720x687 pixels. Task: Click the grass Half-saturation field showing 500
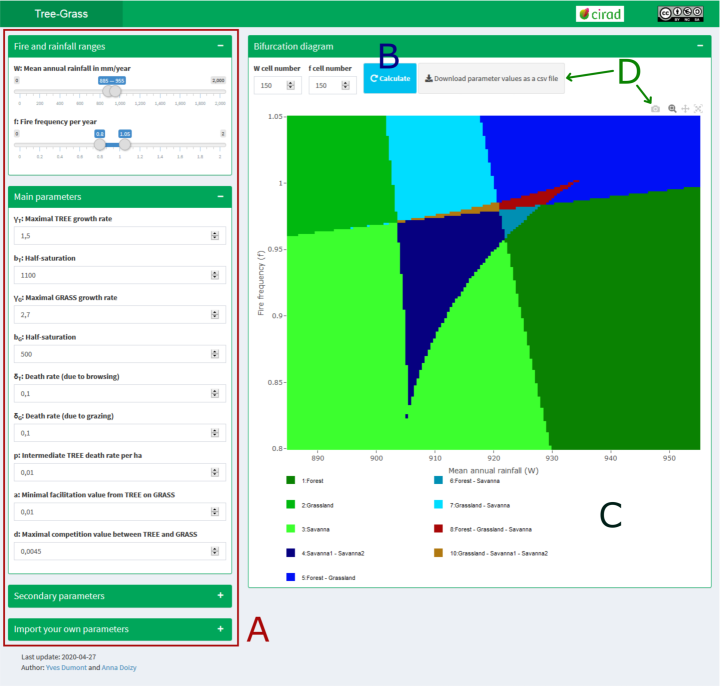coord(119,354)
